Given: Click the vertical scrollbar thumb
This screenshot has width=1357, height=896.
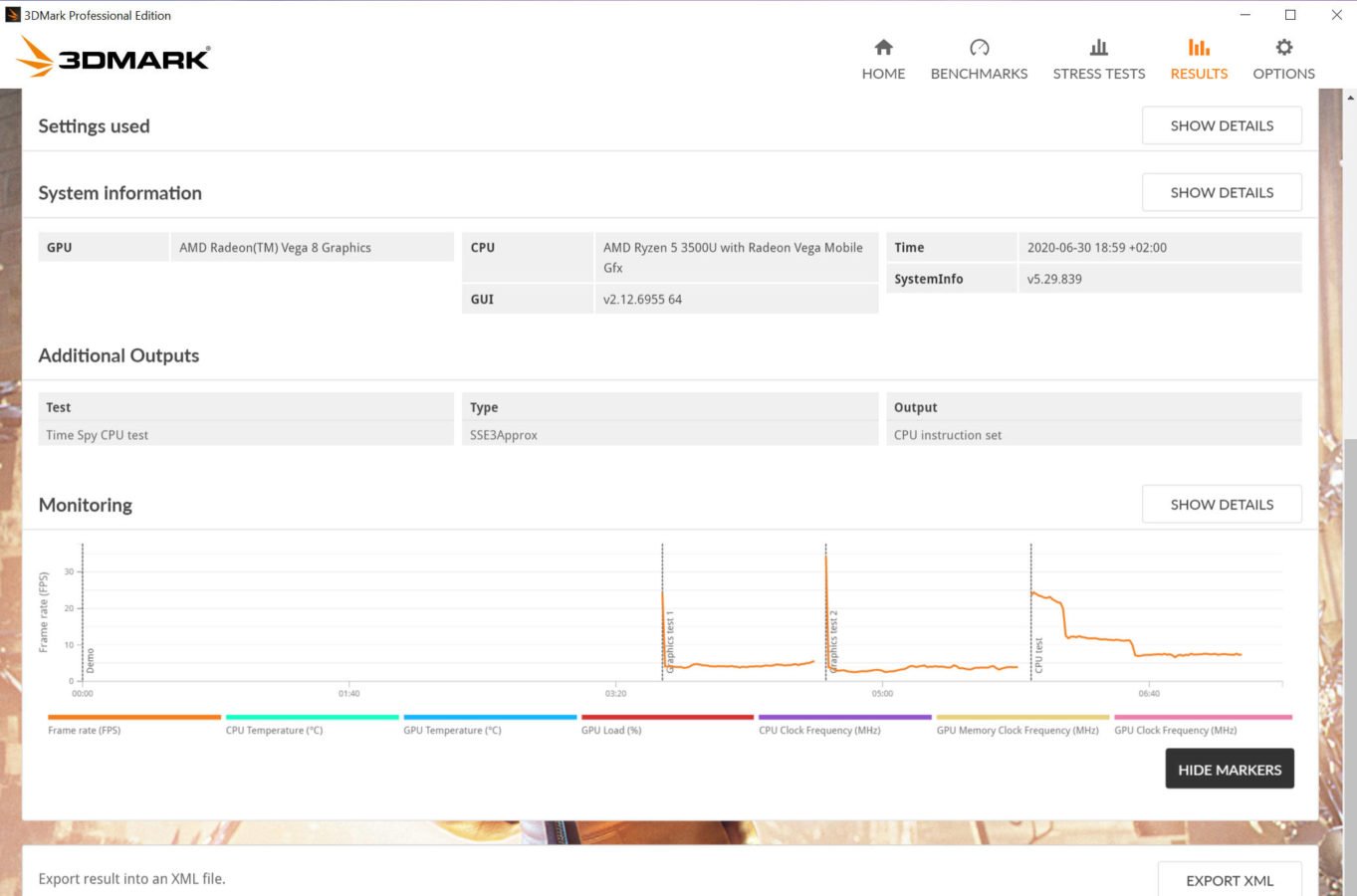Looking at the screenshot, I should pyautogui.click(x=1350, y=667).
